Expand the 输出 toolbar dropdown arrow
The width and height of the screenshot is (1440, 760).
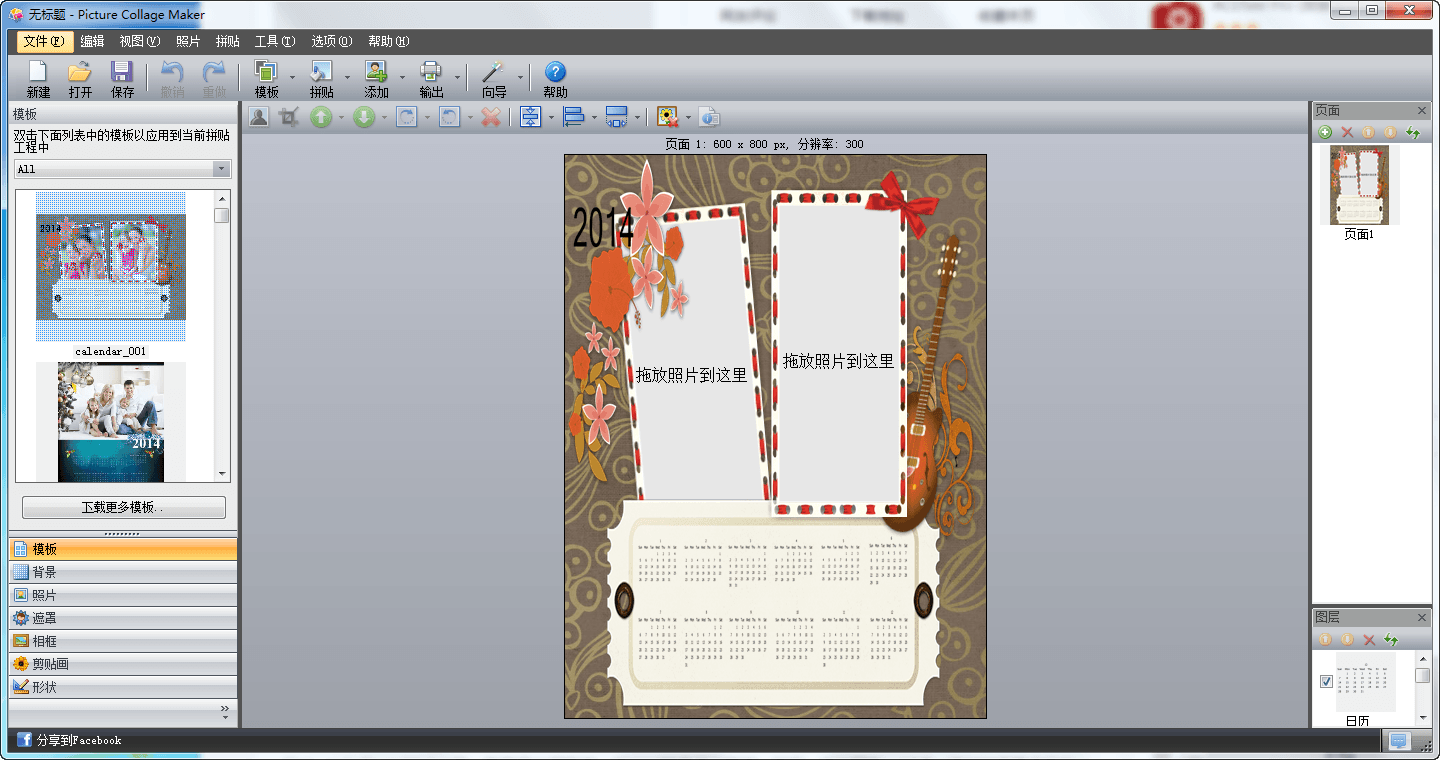[x=457, y=78]
